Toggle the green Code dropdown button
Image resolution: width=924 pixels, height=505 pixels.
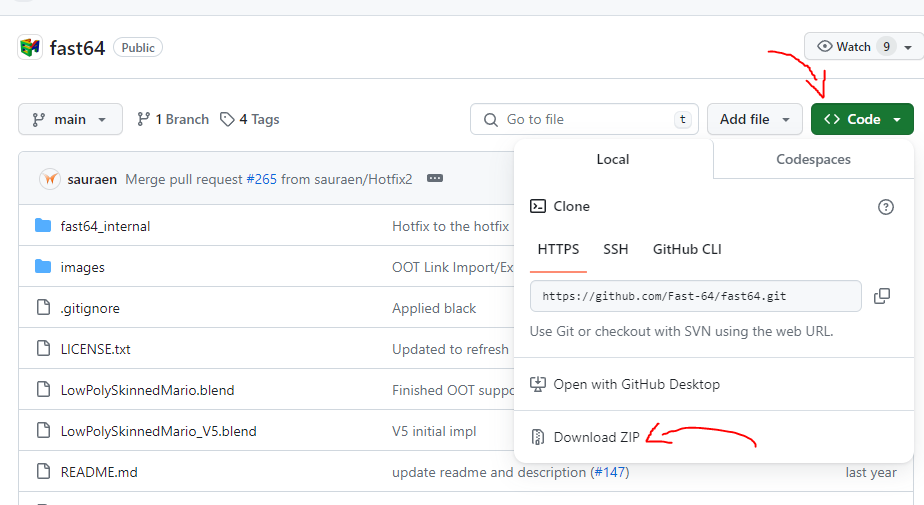click(x=862, y=119)
